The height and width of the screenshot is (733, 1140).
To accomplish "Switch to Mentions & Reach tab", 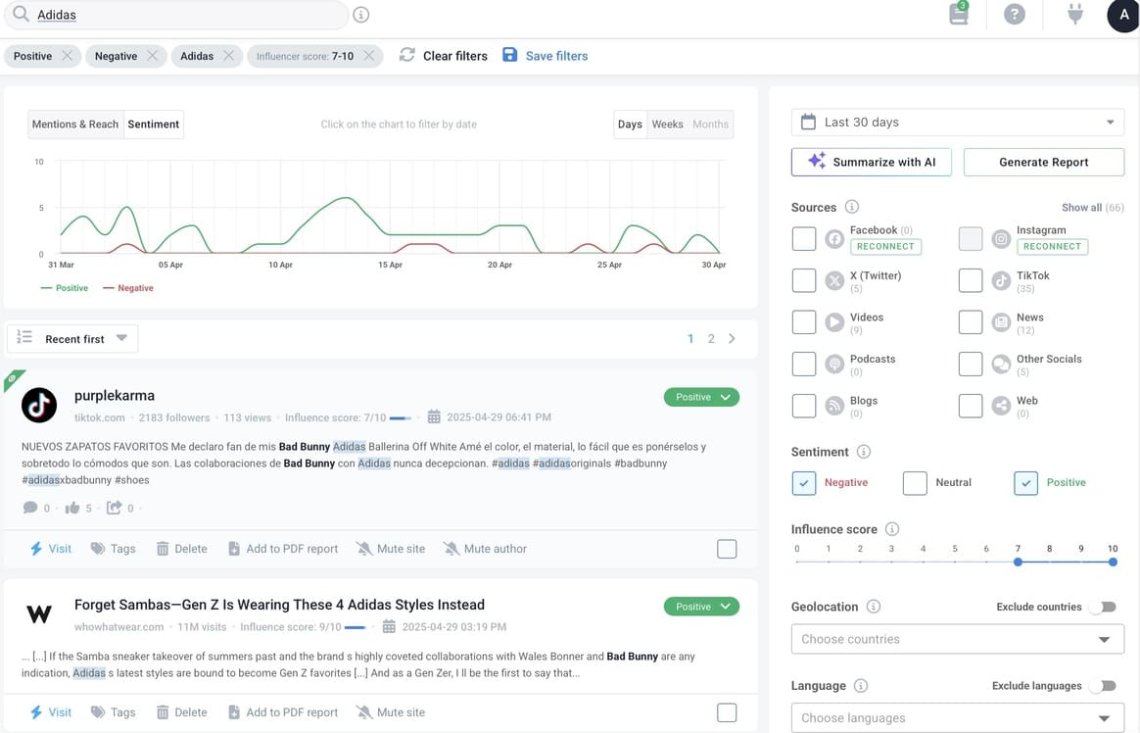I will (x=75, y=124).
